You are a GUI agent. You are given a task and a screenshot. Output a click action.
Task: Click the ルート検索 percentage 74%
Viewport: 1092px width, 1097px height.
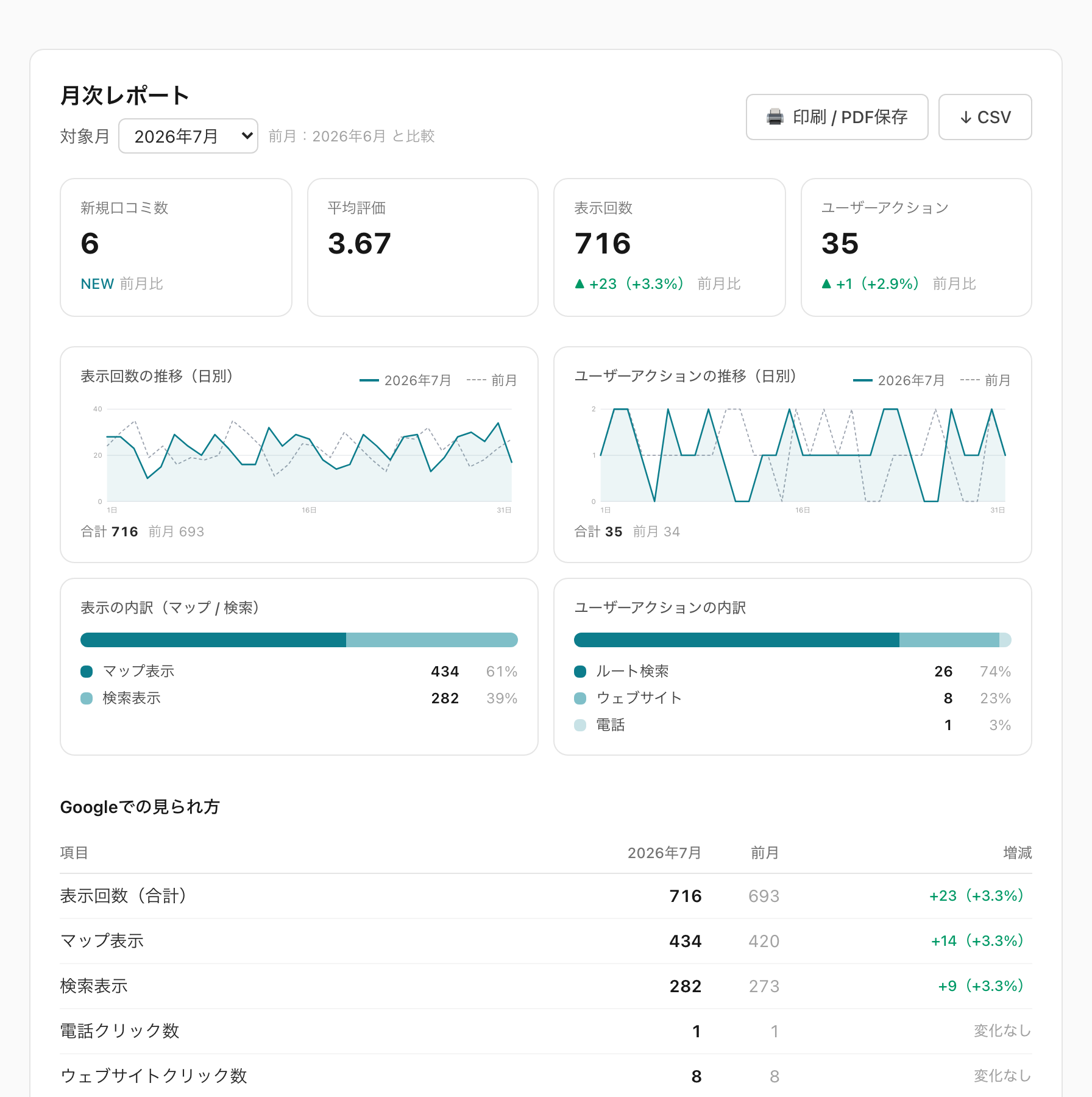(x=996, y=672)
